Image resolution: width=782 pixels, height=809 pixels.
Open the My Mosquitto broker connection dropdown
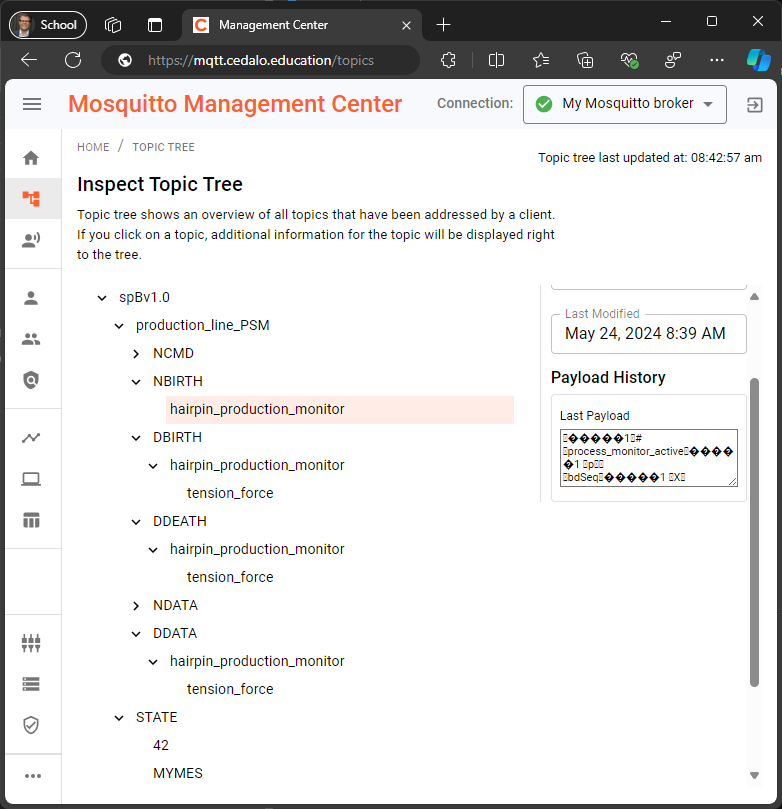(625, 104)
